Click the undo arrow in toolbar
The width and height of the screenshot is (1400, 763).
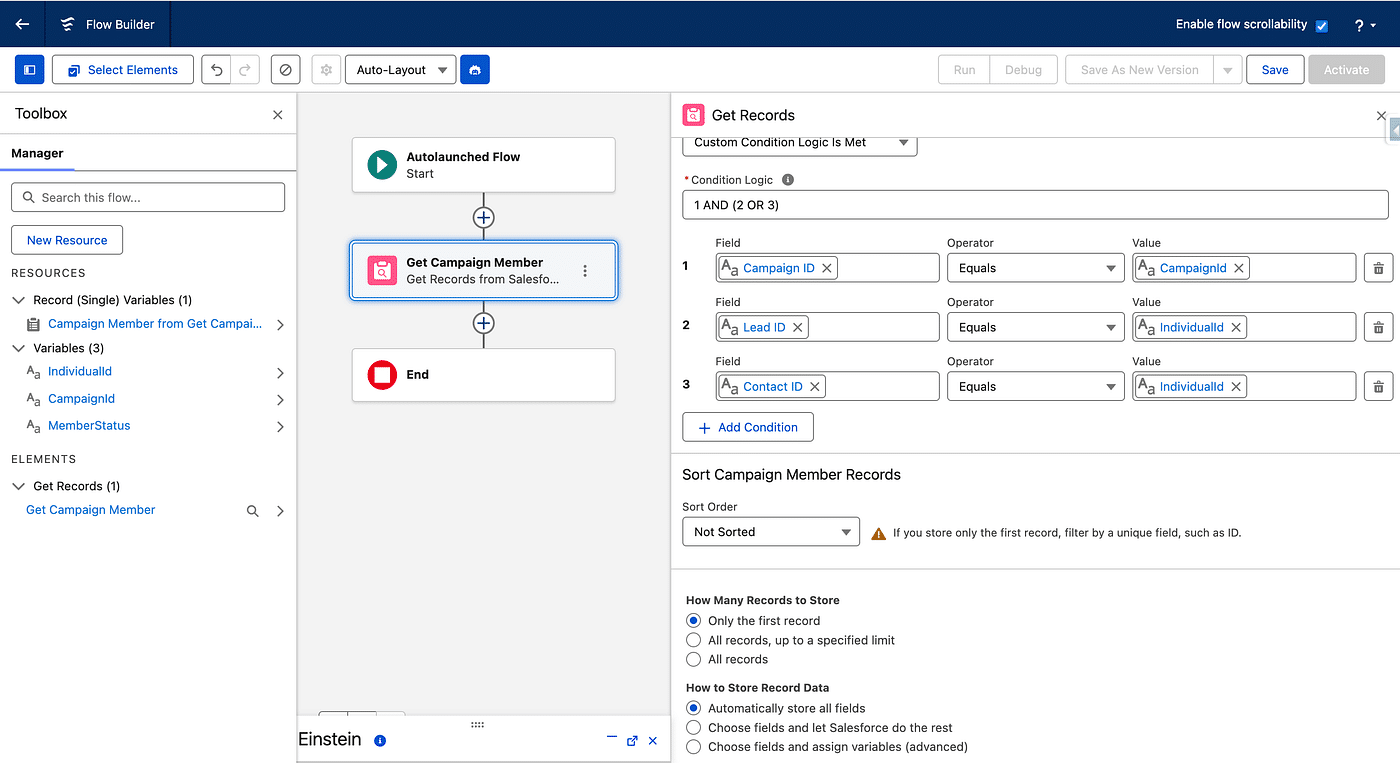(217, 70)
